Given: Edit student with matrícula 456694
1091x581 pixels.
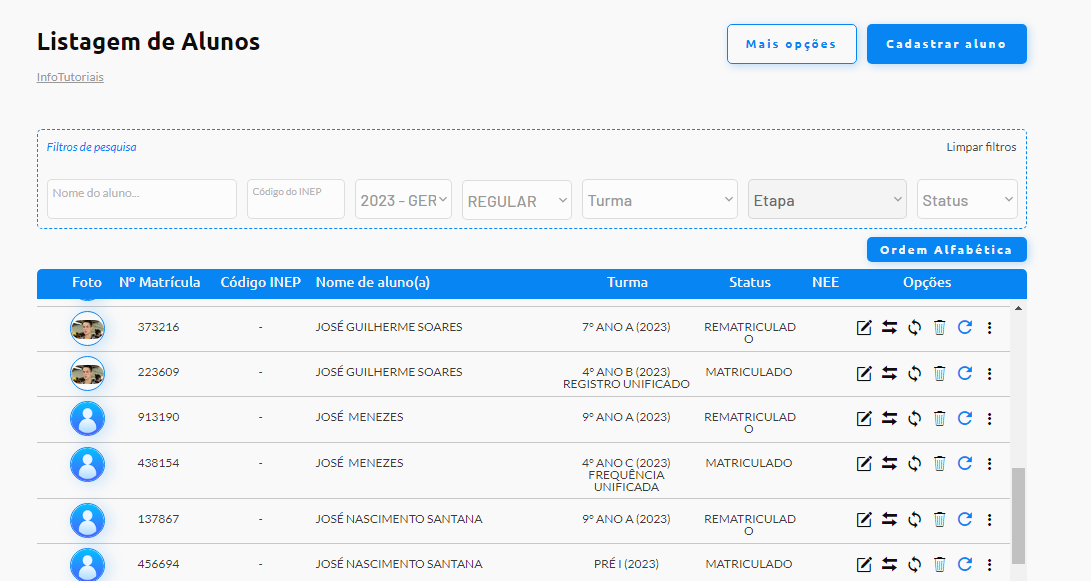Looking at the screenshot, I should pyautogui.click(x=863, y=565).
